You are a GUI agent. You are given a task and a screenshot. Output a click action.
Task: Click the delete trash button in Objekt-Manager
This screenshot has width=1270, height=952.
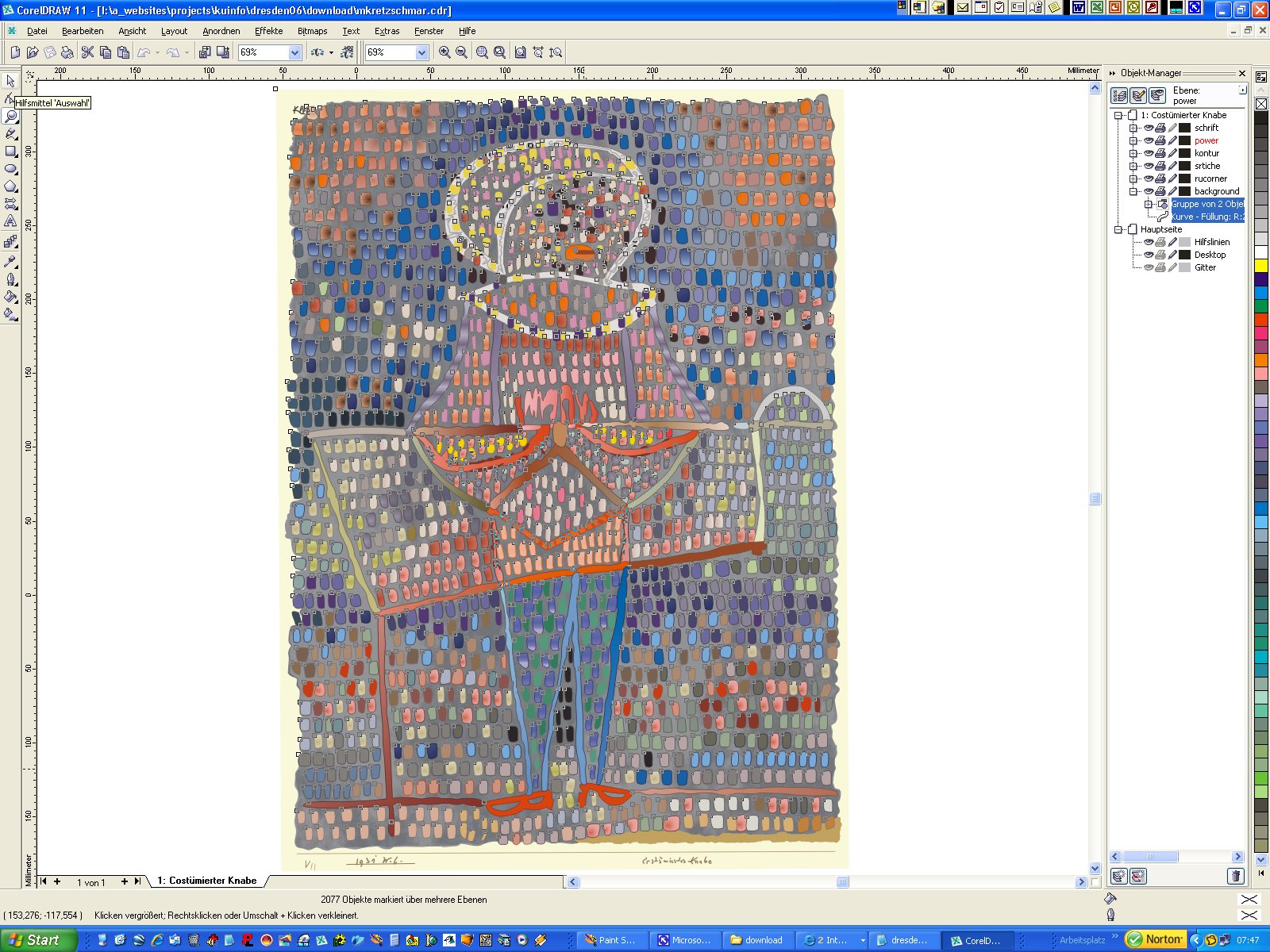[1235, 876]
